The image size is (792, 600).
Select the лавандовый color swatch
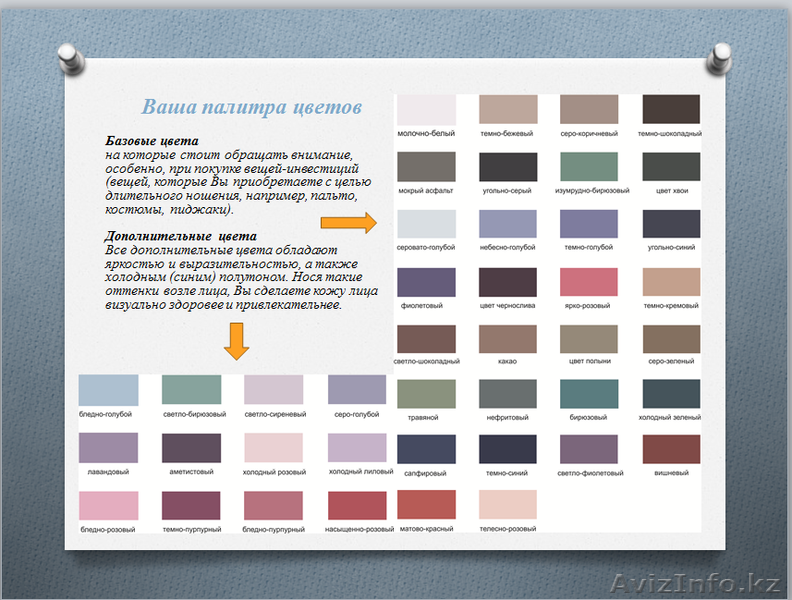coord(108,448)
